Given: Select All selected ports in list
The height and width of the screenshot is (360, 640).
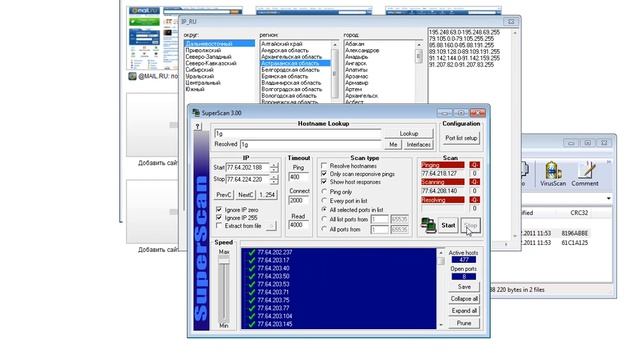Looking at the screenshot, I should click(x=324, y=209).
